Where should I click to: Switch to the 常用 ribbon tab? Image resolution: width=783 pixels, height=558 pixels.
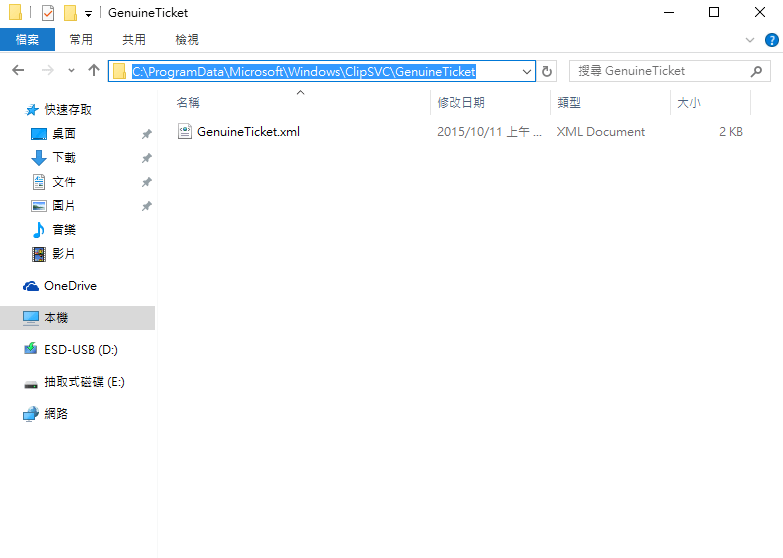tap(81, 39)
